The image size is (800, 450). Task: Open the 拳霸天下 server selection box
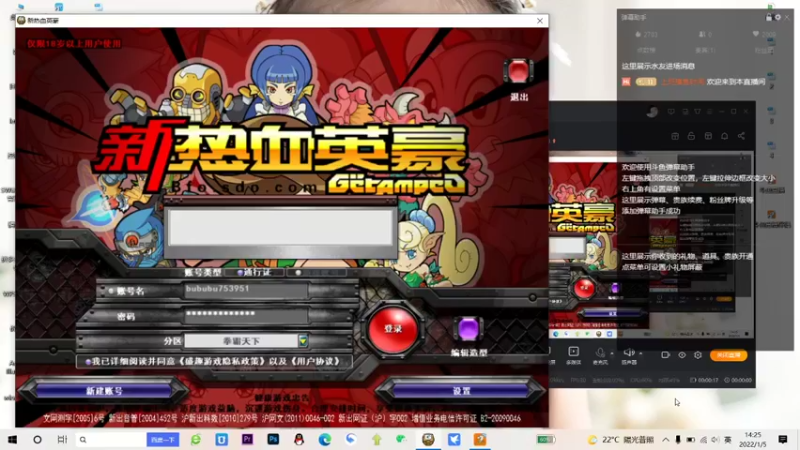coord(241,340)
